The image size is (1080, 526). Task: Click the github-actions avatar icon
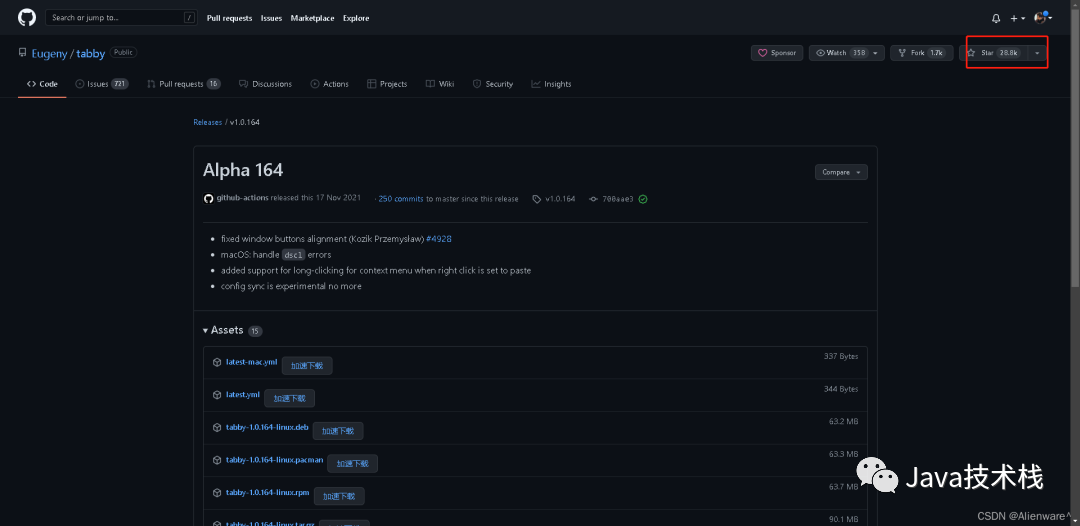coord(209,198)
